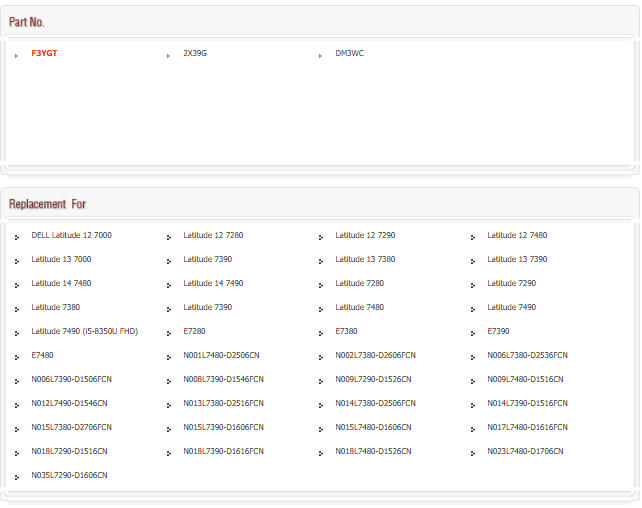Select N018L7290-D1516CN entry
This screenshot has height=508, width=642.
70,452
